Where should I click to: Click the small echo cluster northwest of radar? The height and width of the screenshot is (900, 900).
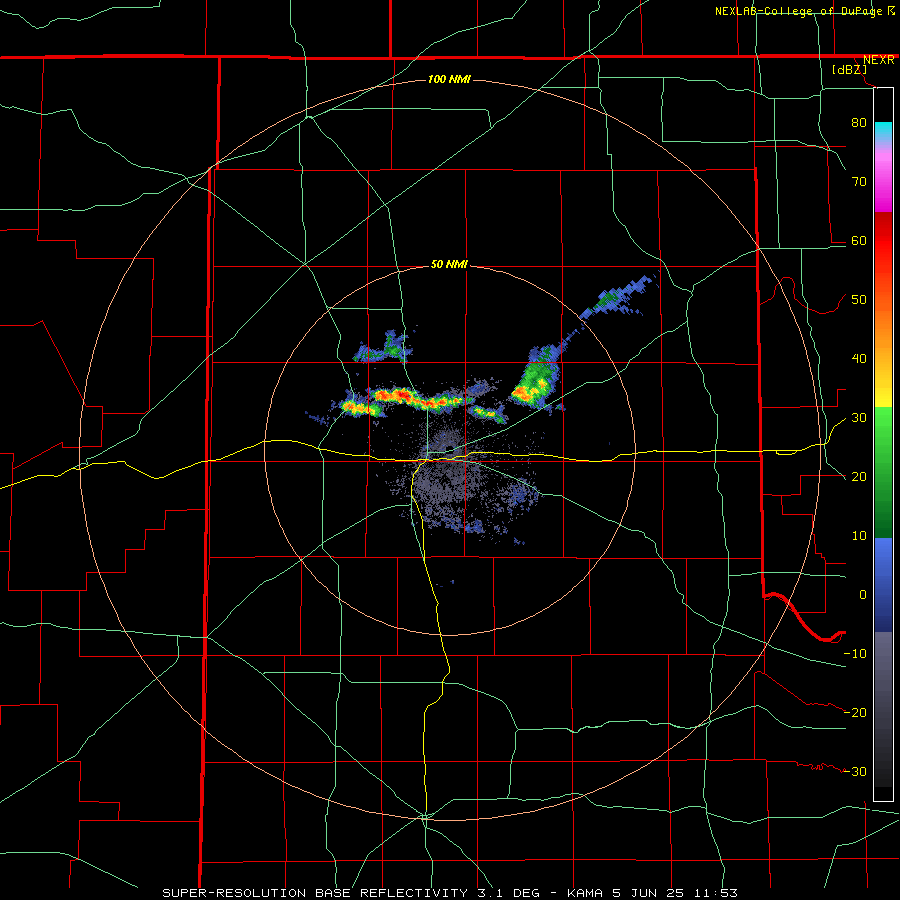coord(383,348)
